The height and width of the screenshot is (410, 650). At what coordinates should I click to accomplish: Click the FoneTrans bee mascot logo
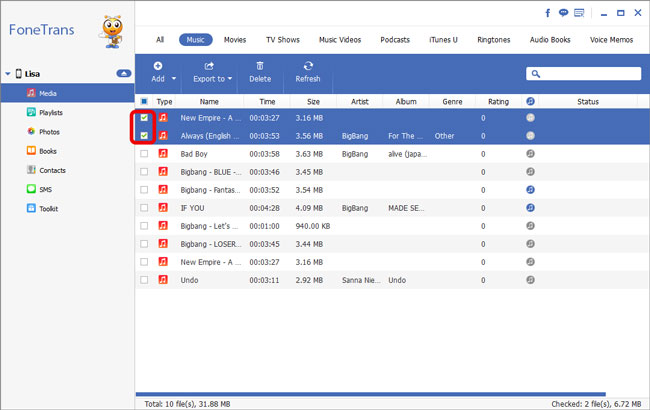click(x=112, y=32)
